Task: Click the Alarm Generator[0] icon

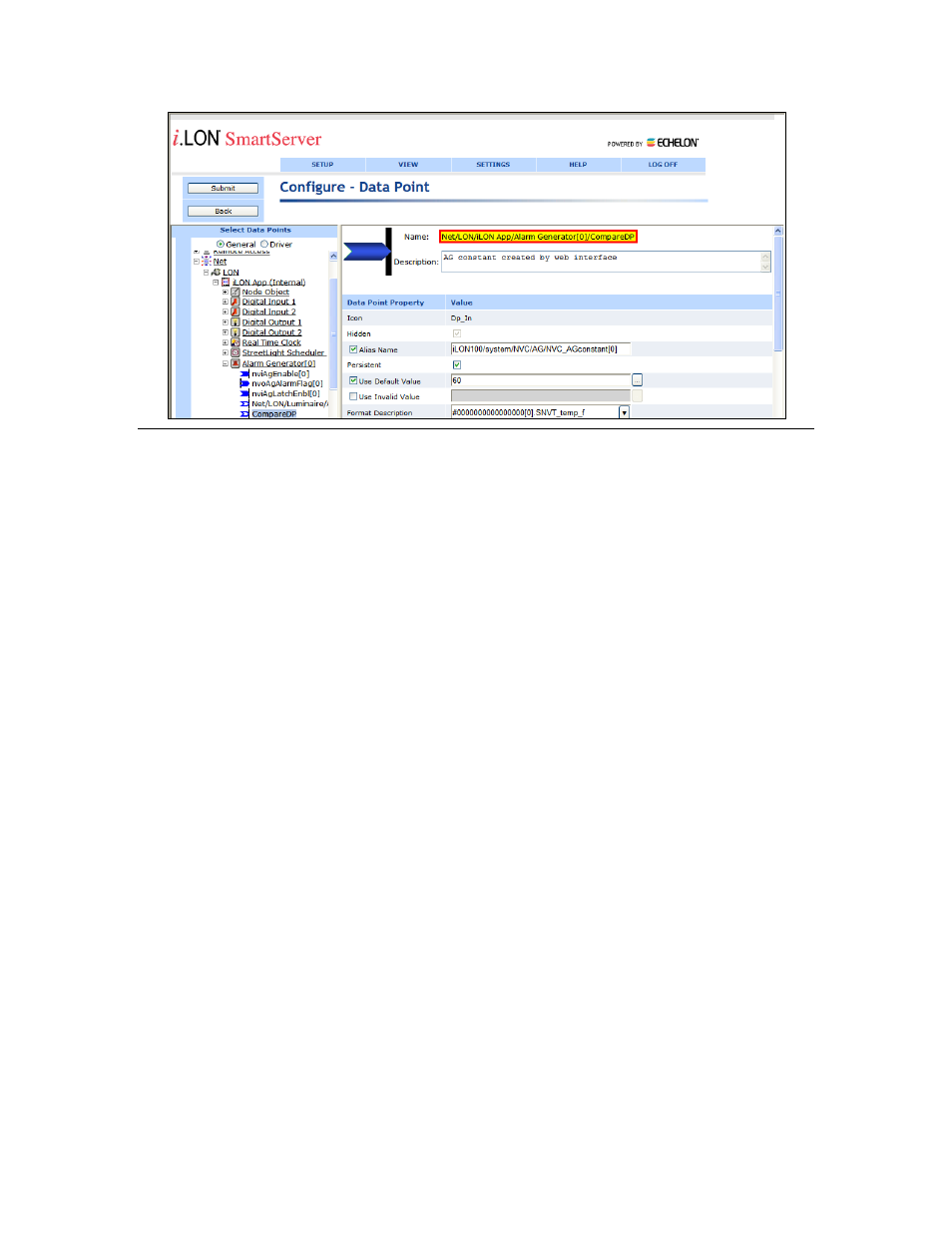Action: (x=236, y=363)
